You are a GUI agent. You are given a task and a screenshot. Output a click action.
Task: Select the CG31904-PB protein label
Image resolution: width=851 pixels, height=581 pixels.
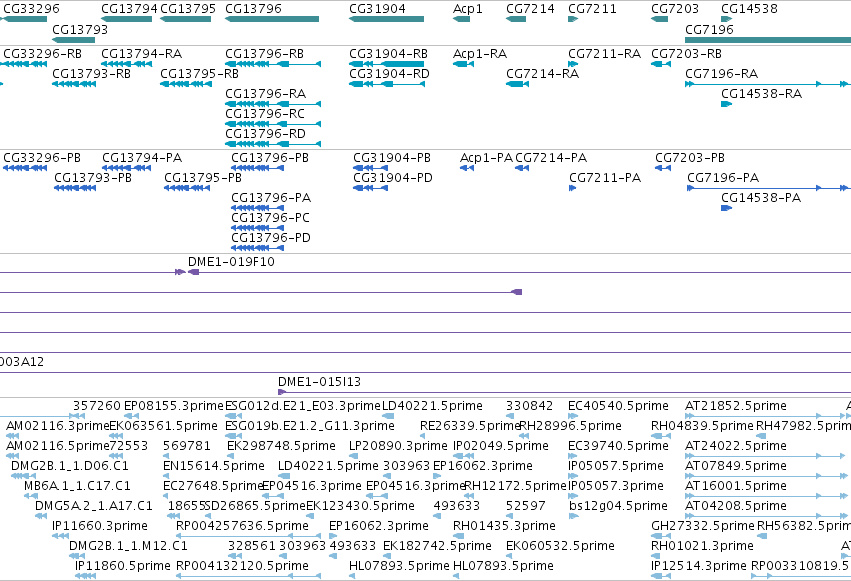click(392, 158)
